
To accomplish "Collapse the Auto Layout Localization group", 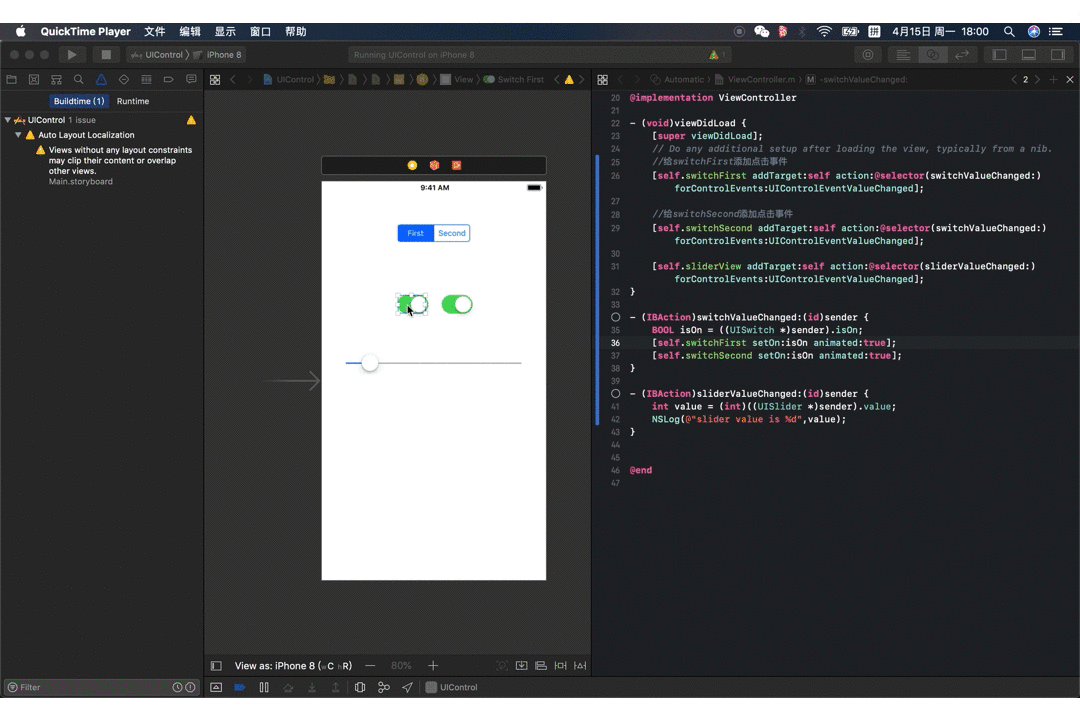I will coord(19,135).
